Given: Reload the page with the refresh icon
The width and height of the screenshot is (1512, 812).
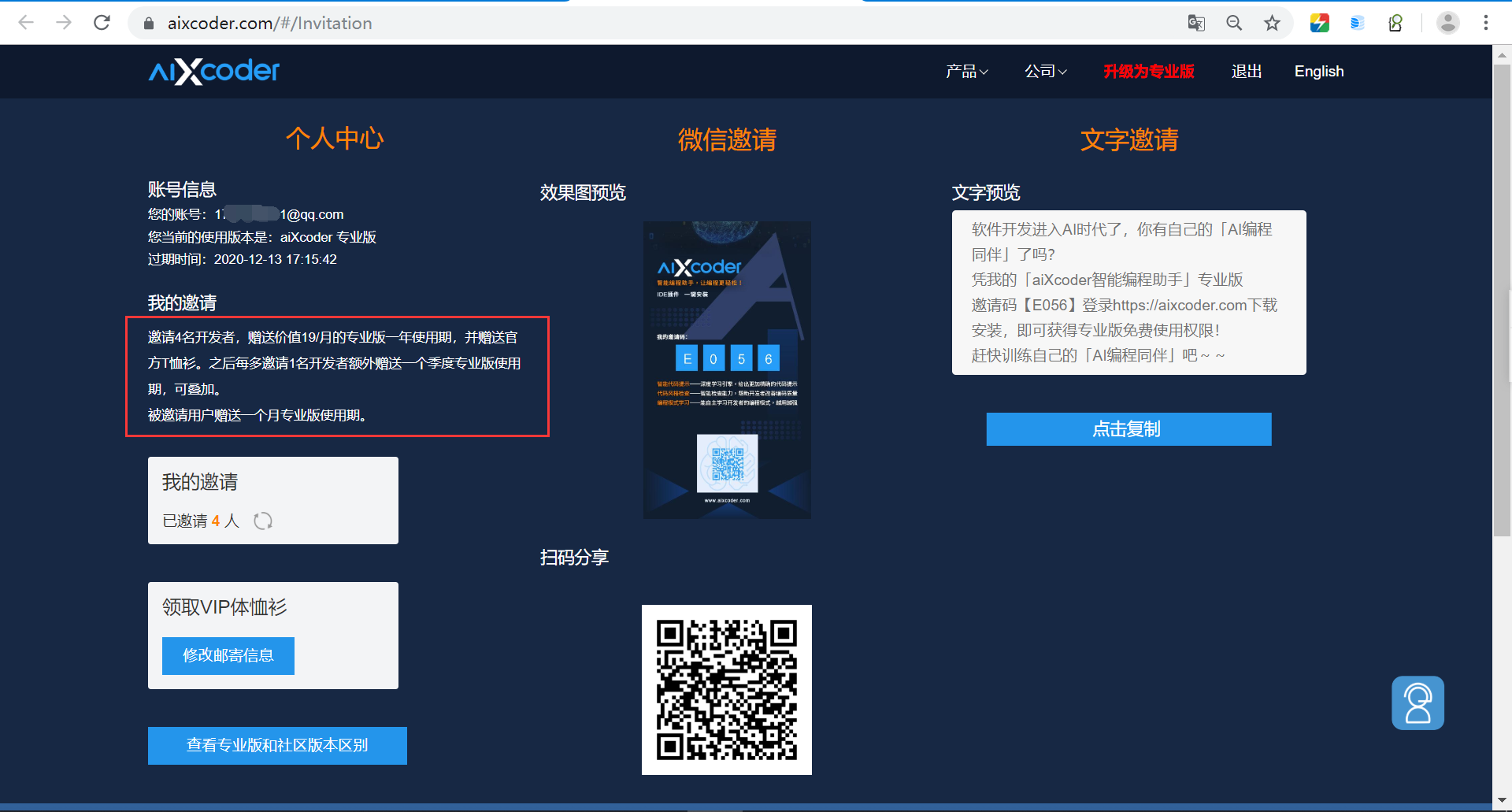Looking at the screenshot, I should [102, 22].
